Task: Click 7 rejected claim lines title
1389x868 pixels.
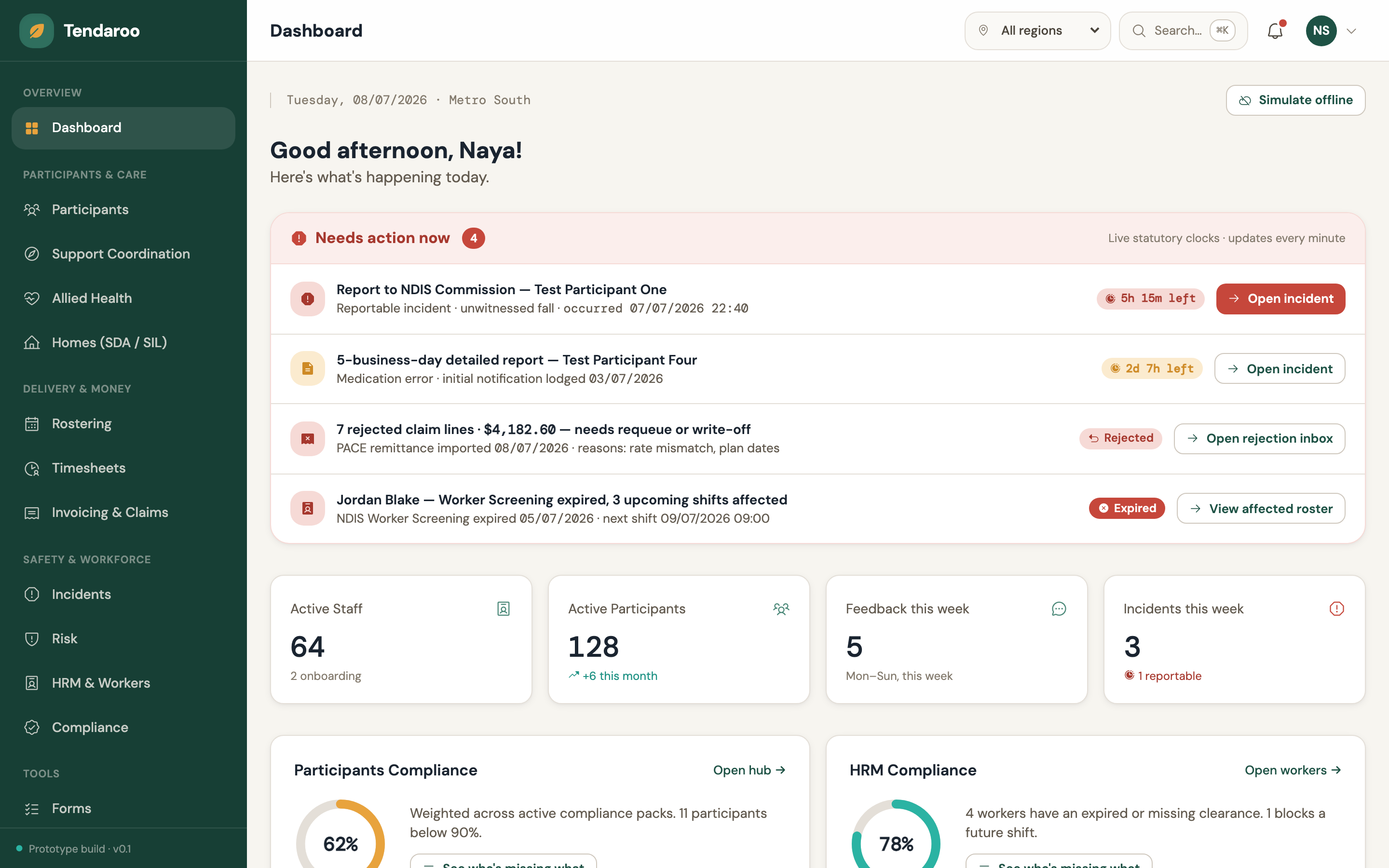Action: tap(543, 429)
